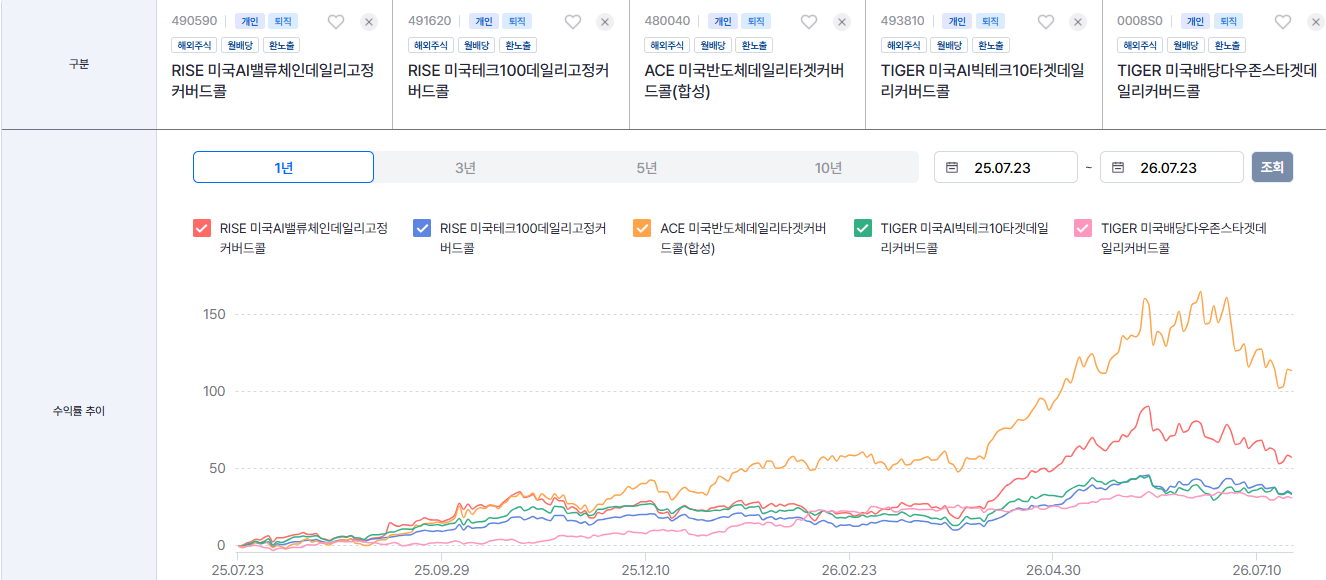Click the 조회 search button
The height and width of the screenshot is (580, 1326).
[x=1272, y=167]
